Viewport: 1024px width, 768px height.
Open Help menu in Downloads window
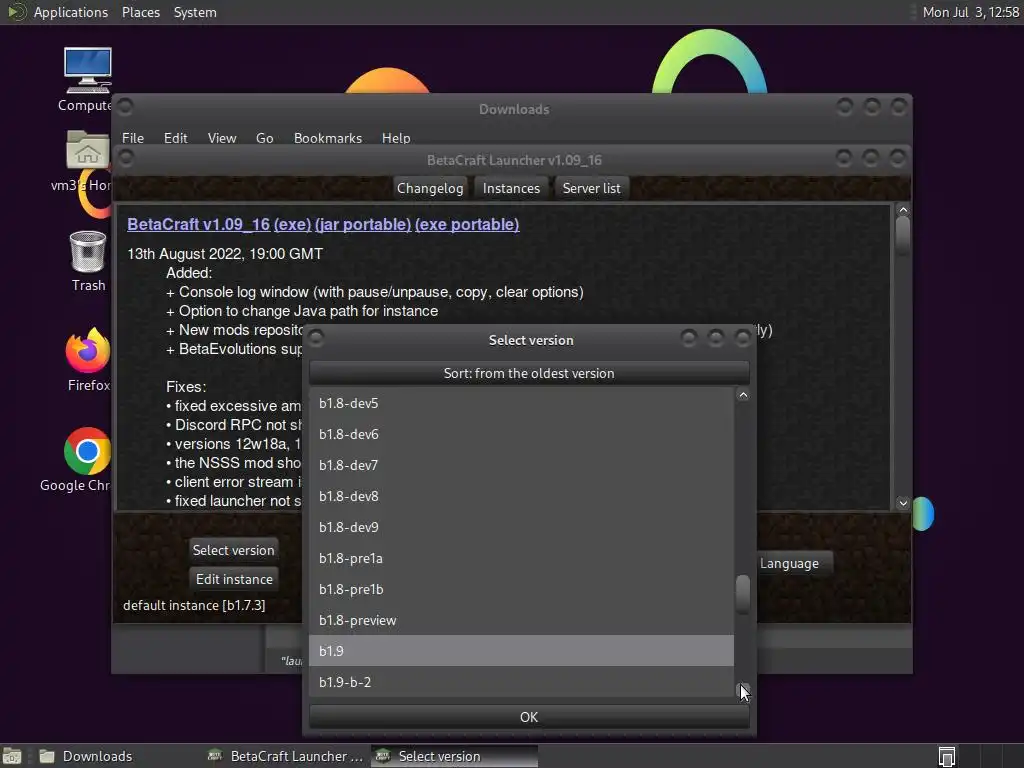[396, 138]
